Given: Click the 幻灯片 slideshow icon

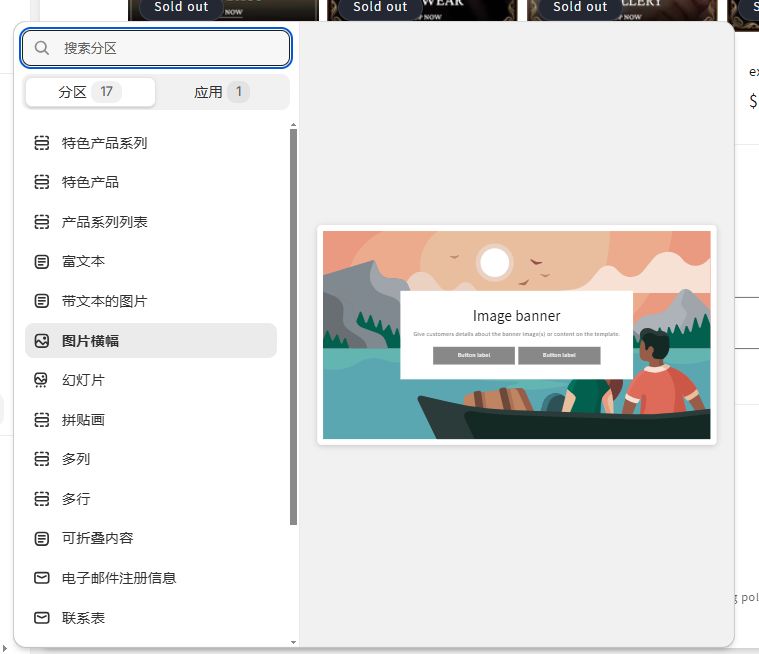Looking at the screenshot, I should coord(42,380).
